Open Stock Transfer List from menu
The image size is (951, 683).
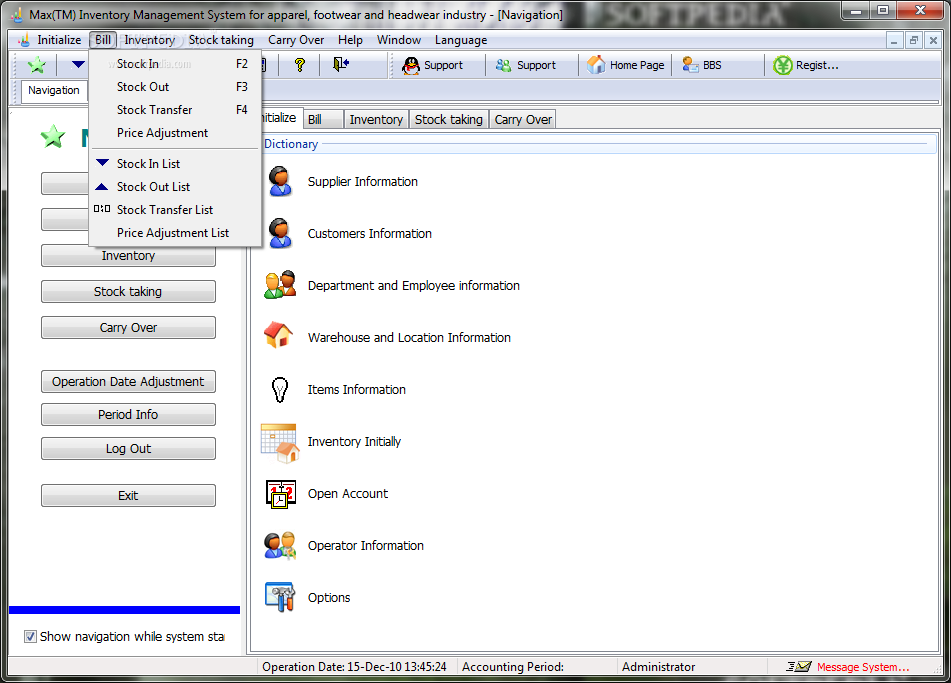(175, 210)
